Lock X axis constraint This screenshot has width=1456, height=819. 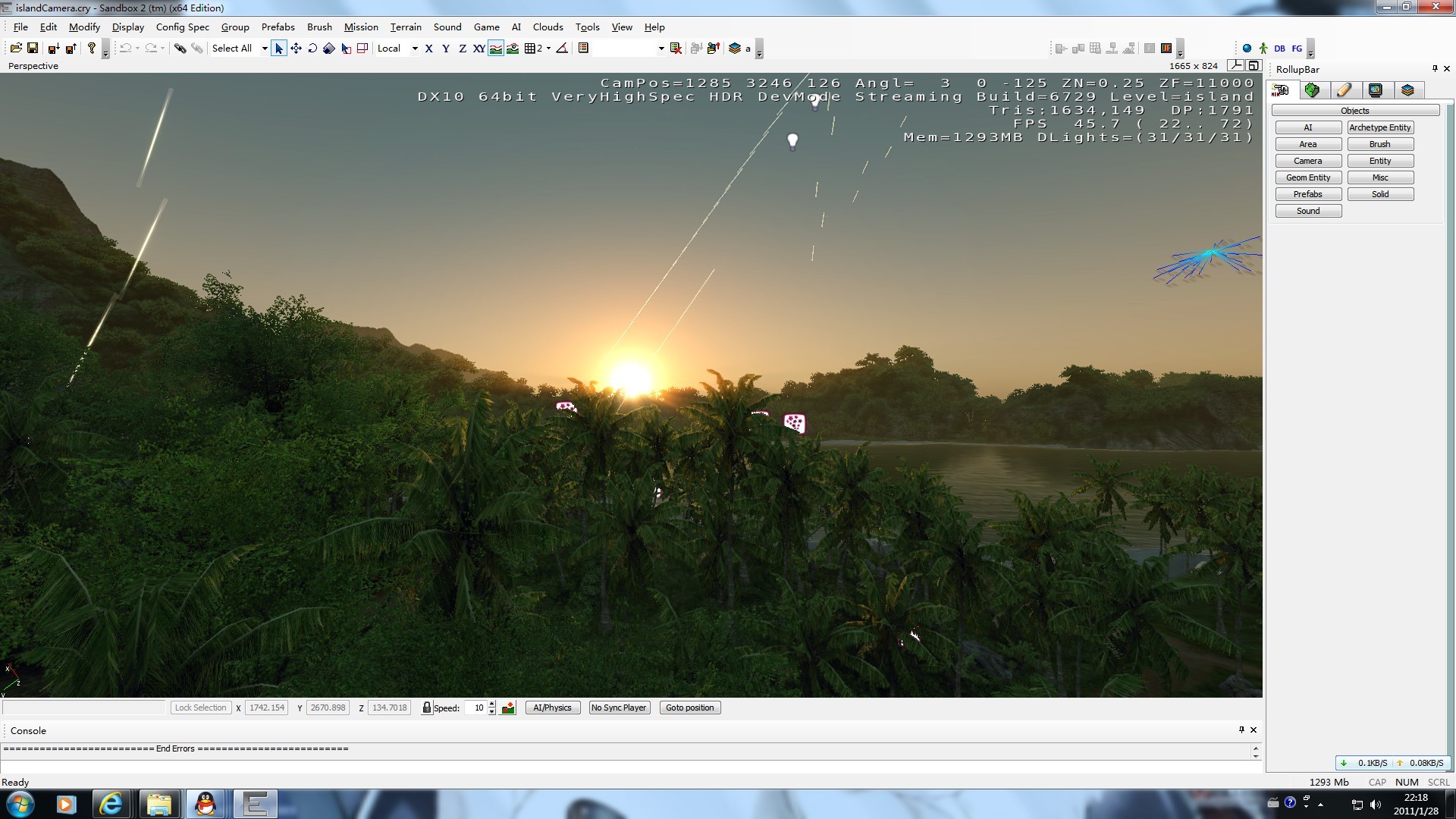point(429,49)
